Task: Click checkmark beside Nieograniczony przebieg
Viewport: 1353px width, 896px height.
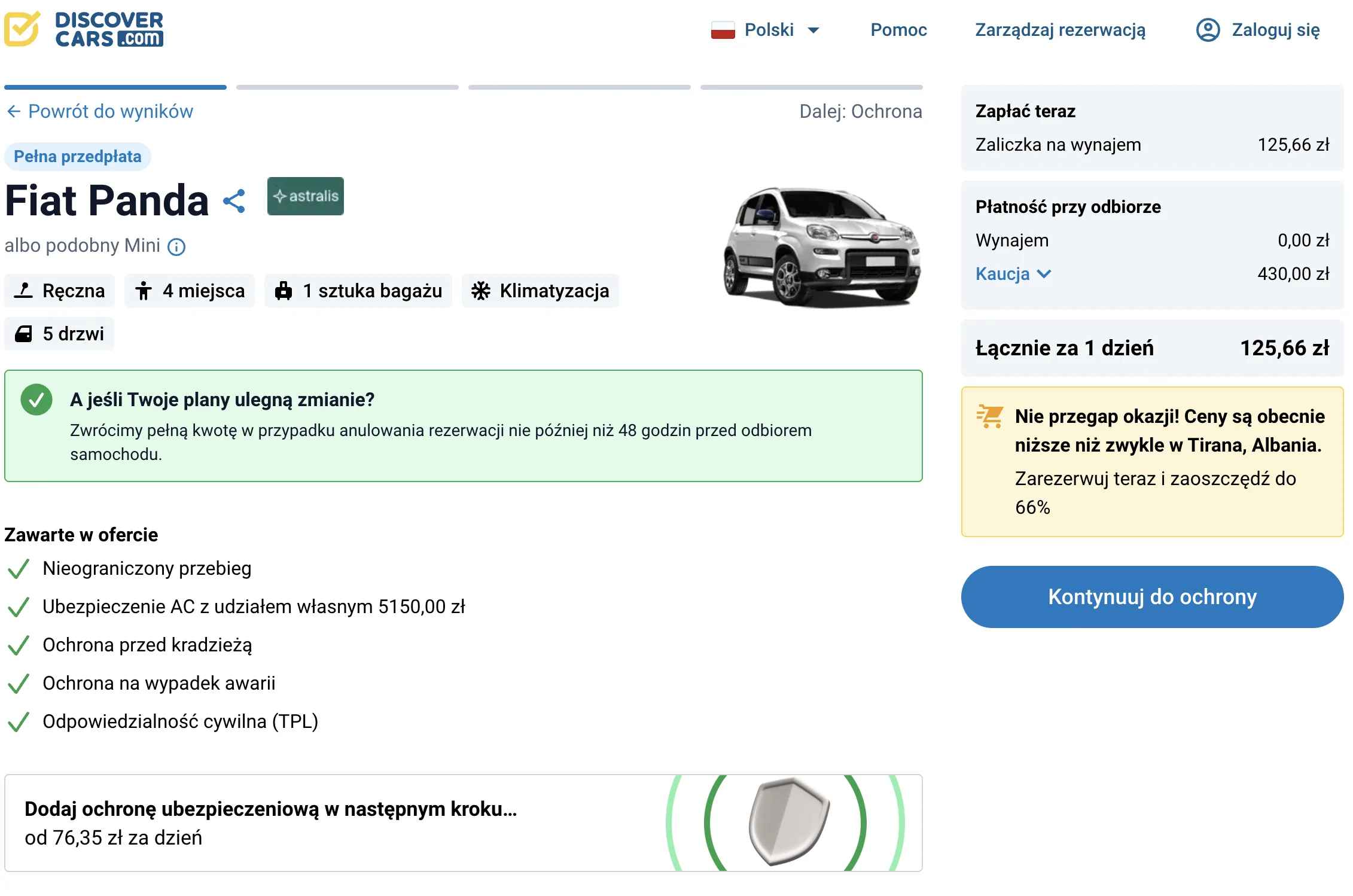Action: click(19, 569)
